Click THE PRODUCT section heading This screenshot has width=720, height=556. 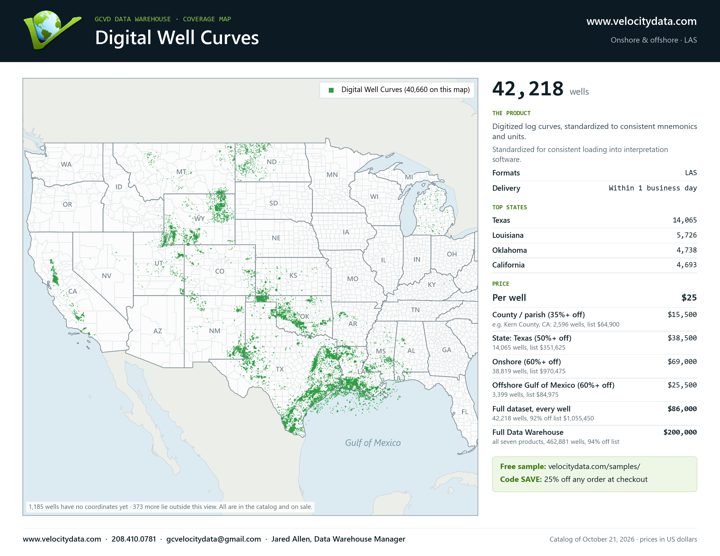pos(511,113)
